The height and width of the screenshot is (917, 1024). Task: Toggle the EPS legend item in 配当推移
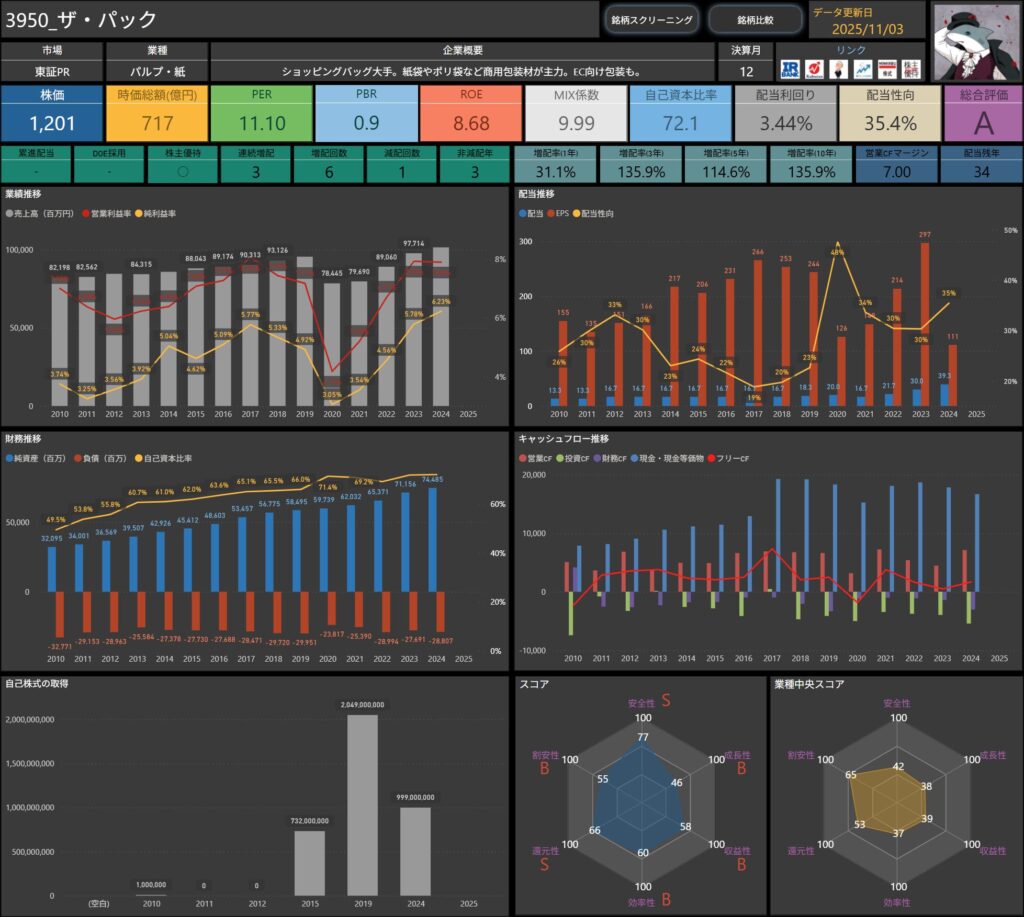click(565, 214)
